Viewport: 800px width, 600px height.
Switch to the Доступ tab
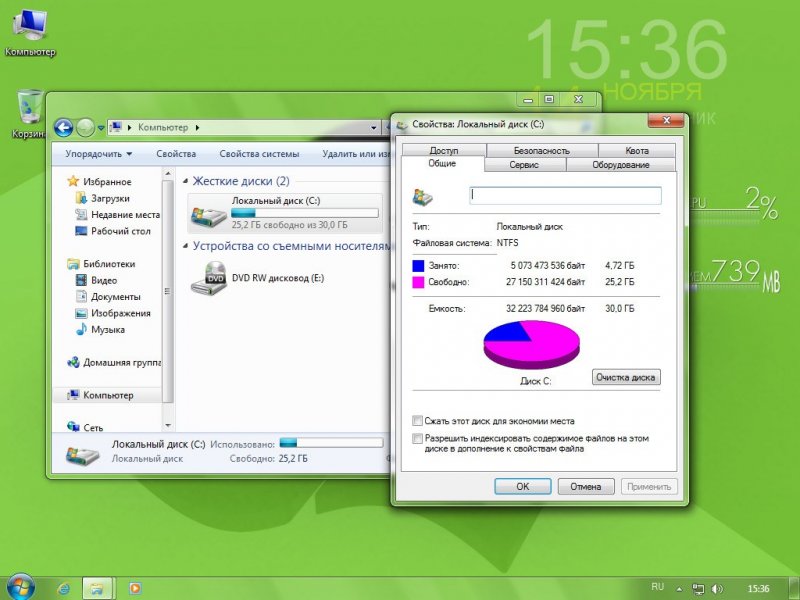coord(444,151)
